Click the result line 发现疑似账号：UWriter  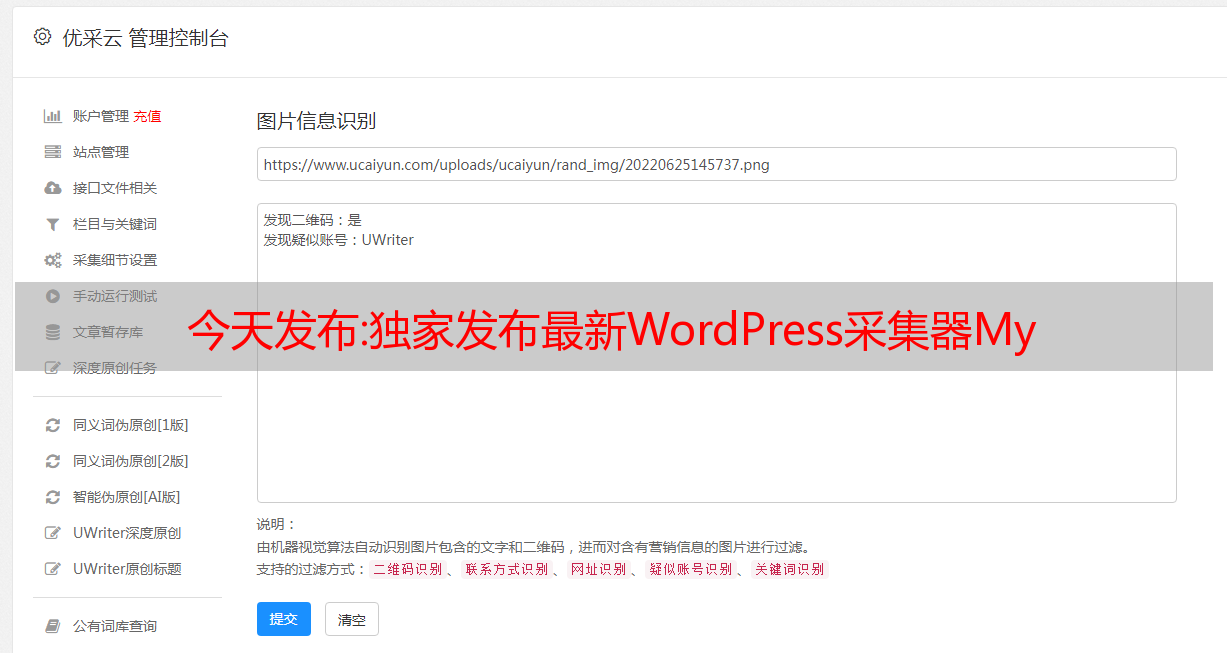(339, 240)
